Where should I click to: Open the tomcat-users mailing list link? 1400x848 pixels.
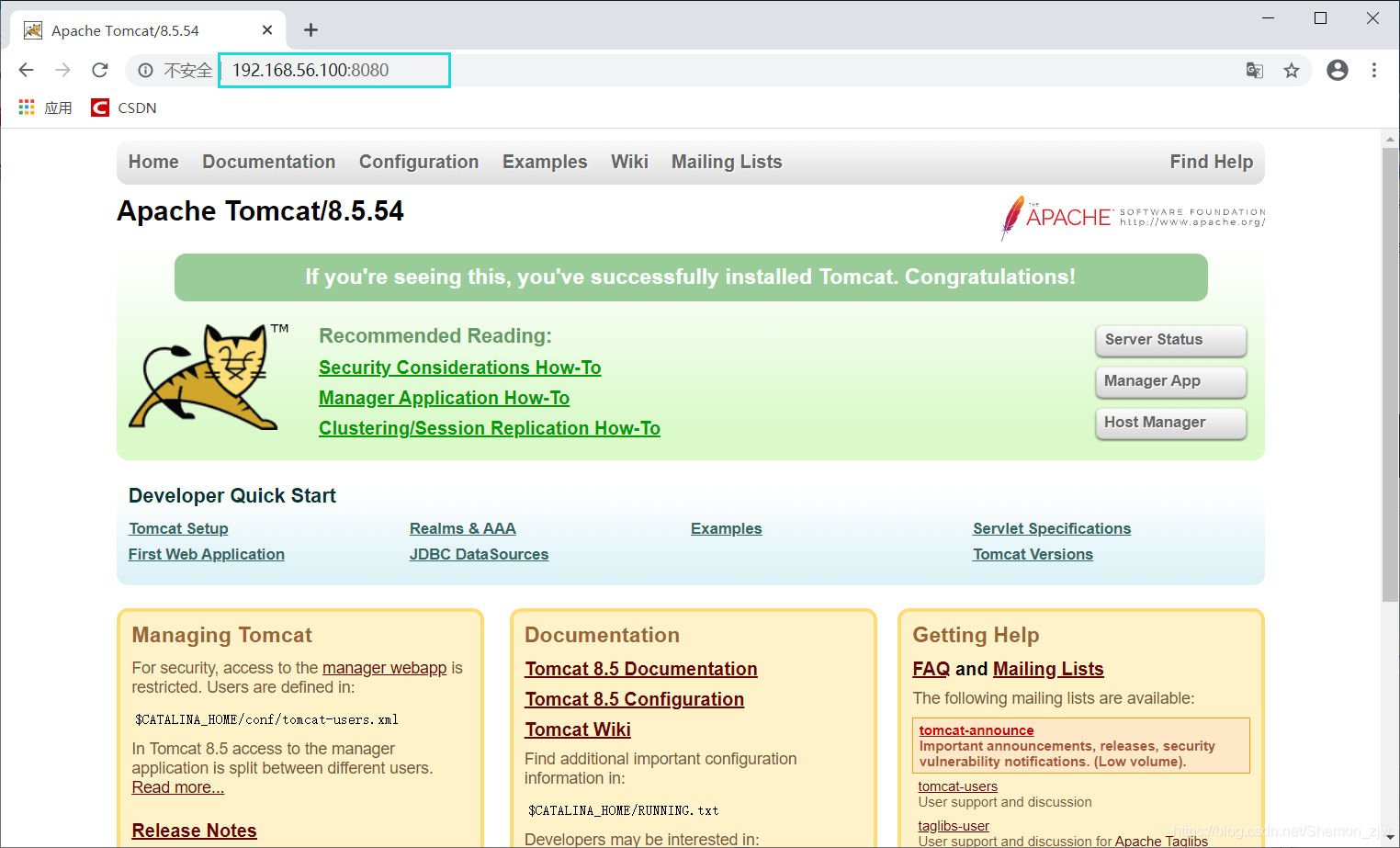[958, 786]
